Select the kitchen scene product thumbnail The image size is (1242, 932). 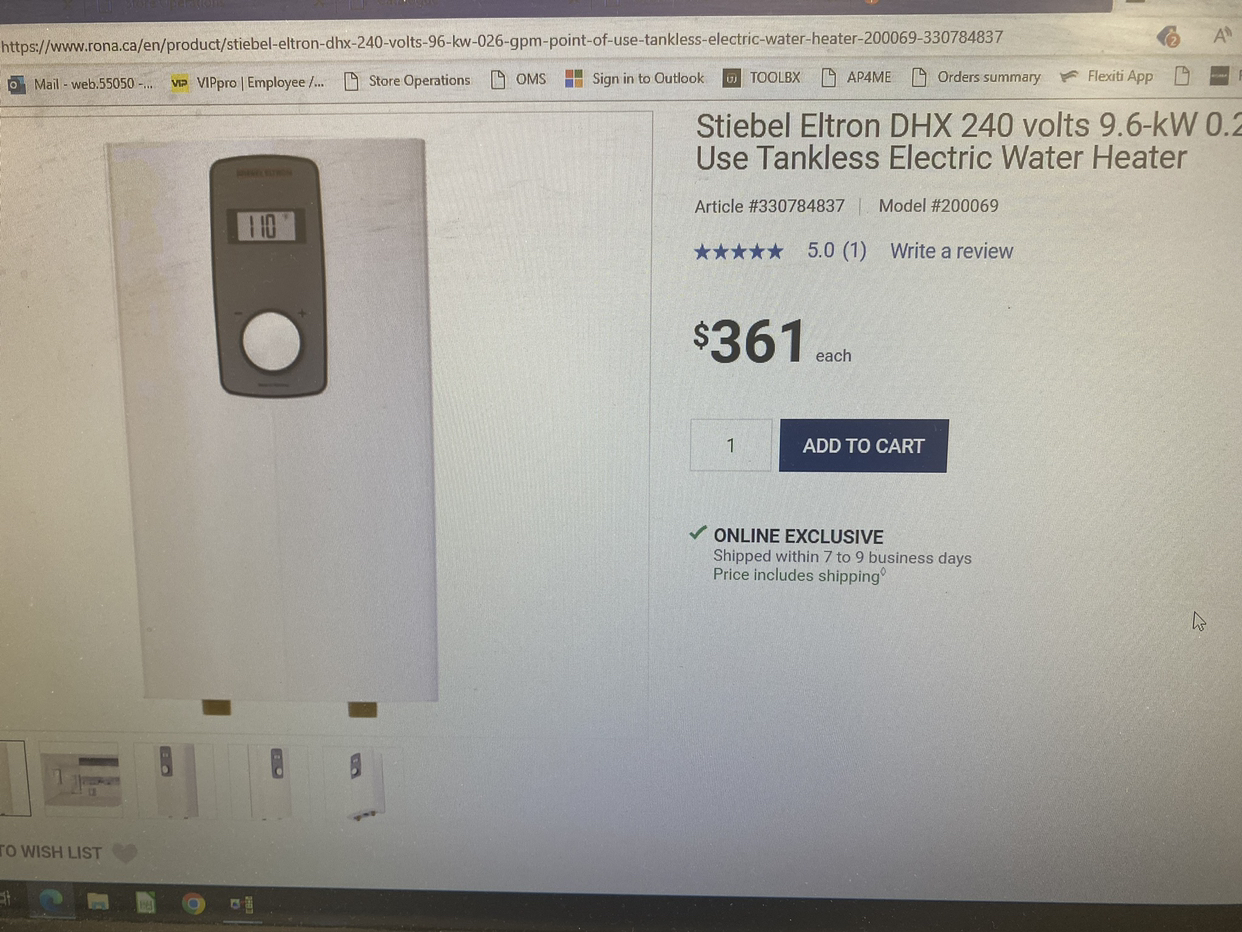(80, 780)
